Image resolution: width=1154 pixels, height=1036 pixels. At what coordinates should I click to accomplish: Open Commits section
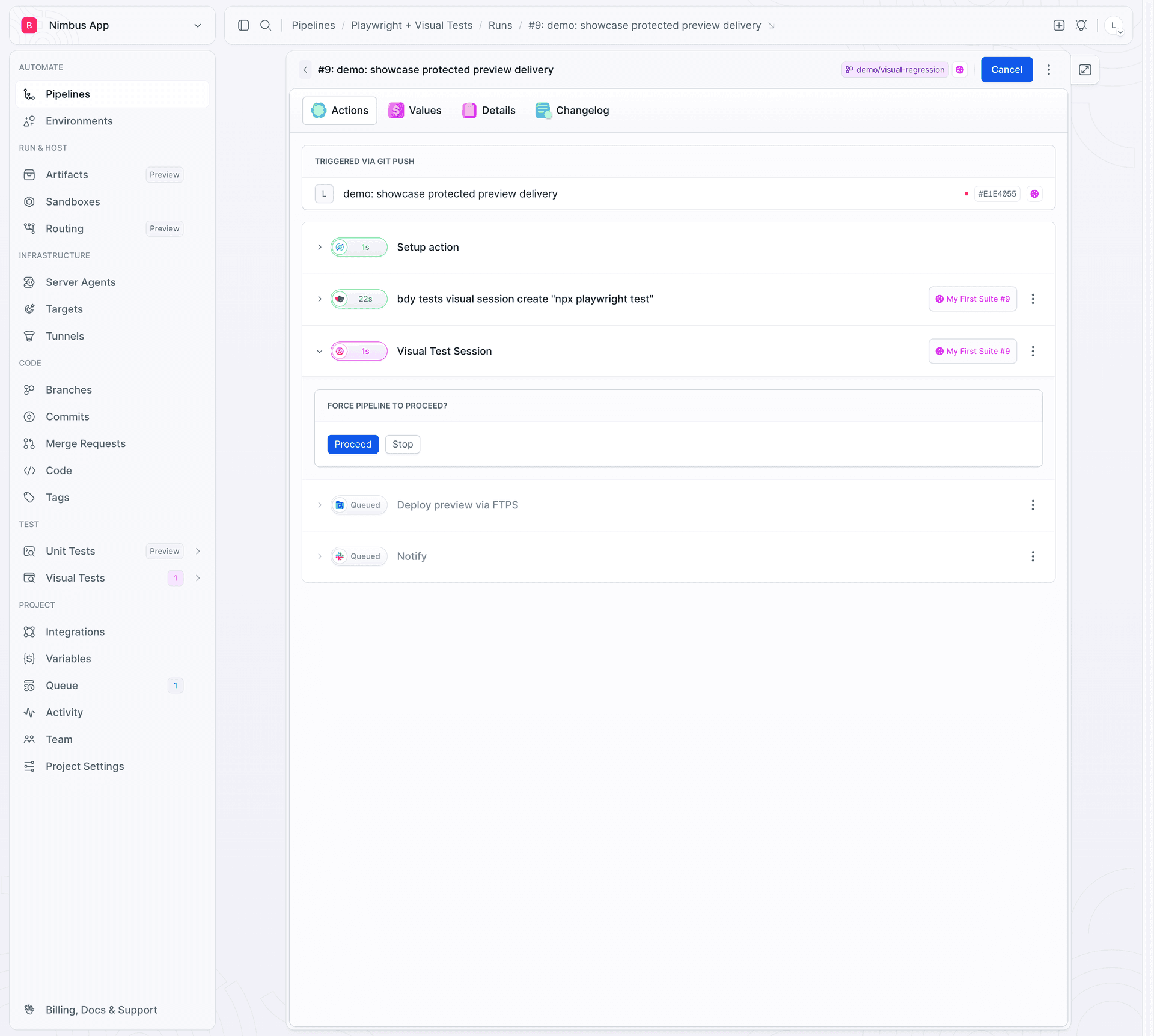pos(112,416)
